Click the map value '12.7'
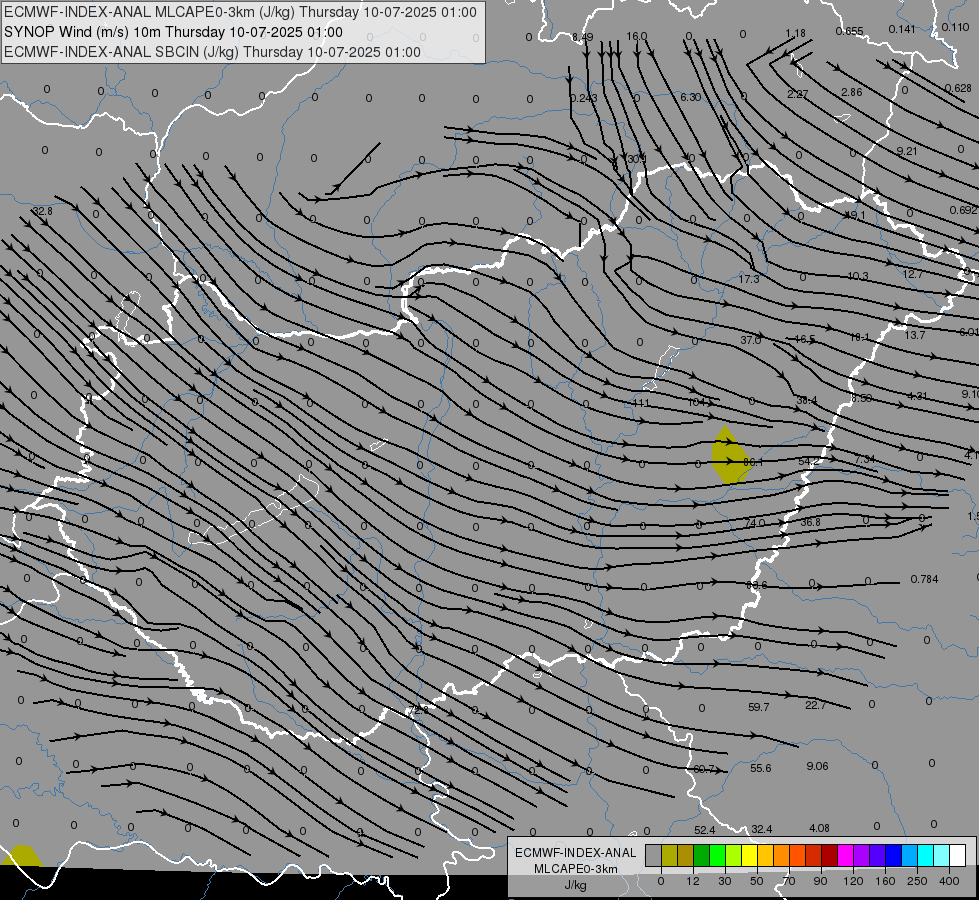The width and height of the screenshot is (979, 900). coord(912,274)
